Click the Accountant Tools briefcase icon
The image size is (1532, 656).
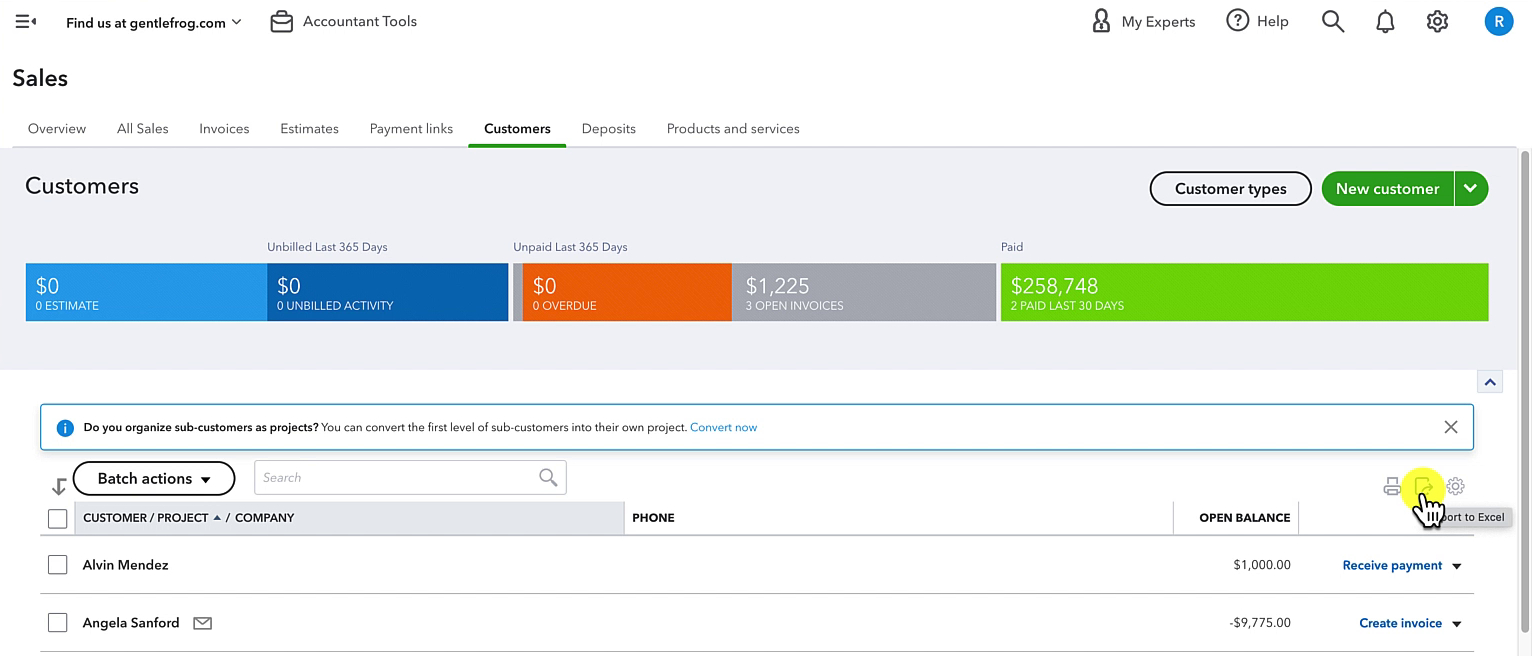tap(282, 21)
